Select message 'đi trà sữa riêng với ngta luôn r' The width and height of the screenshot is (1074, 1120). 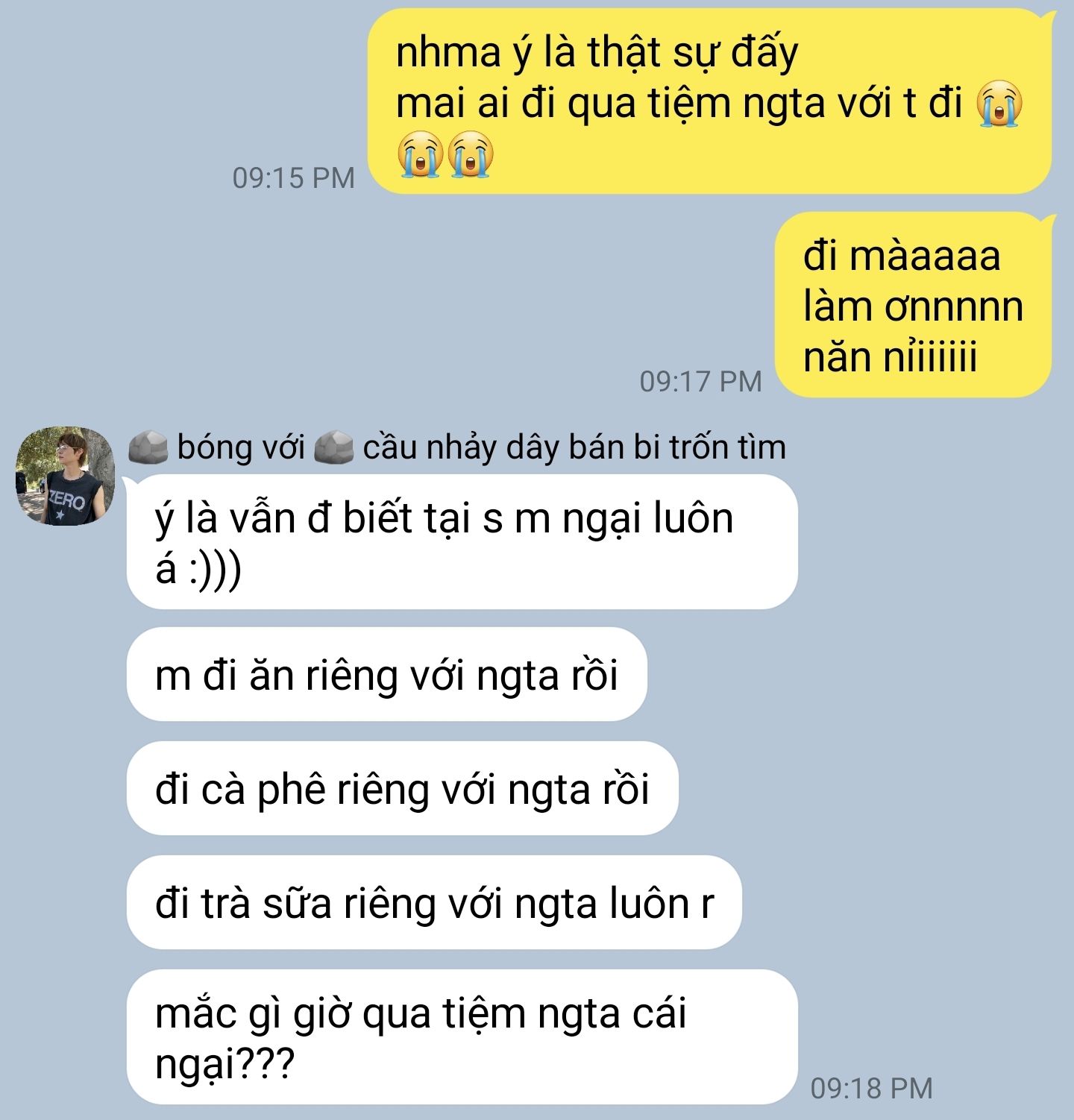[434, 902]
